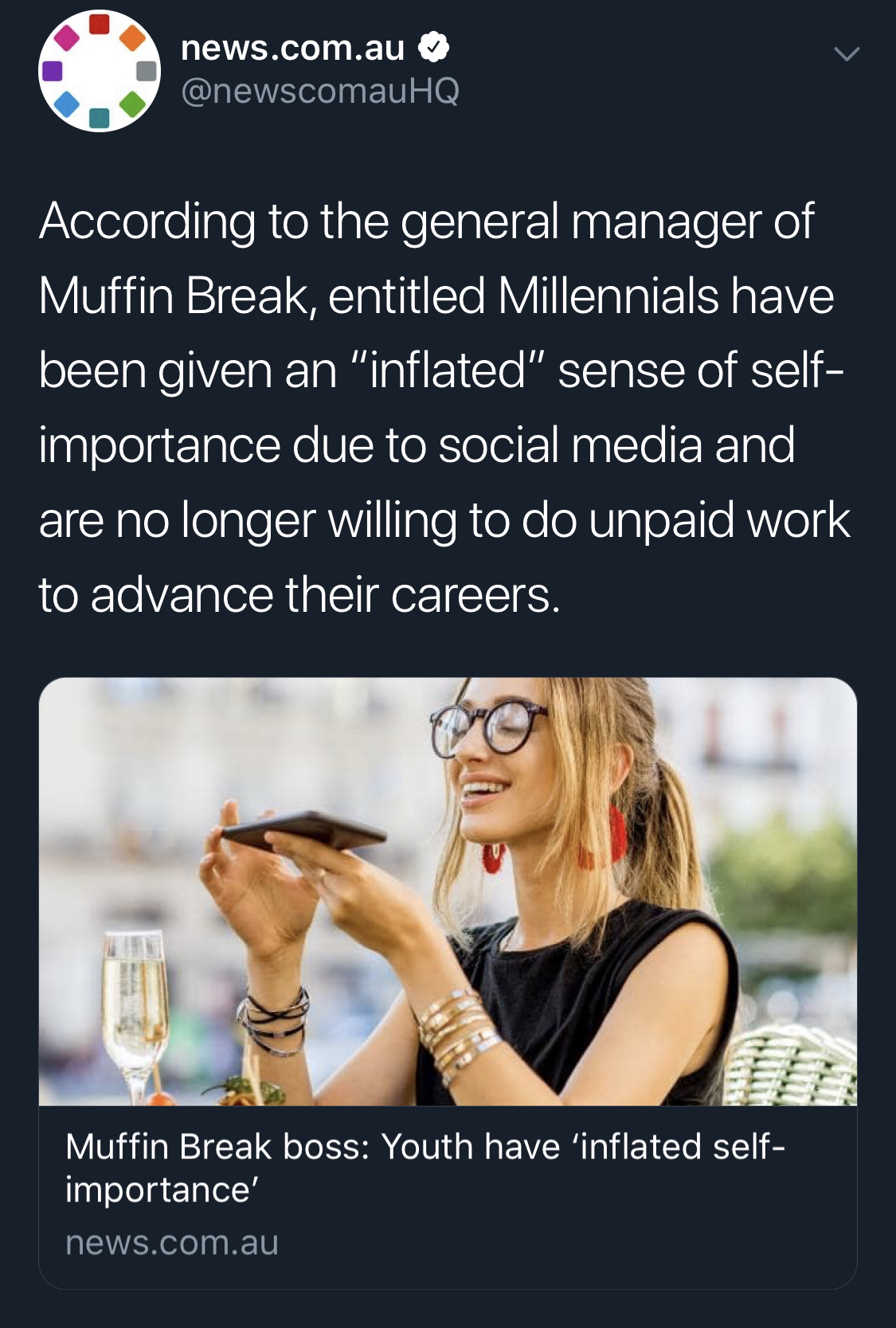The image size is (896, 1328).
Task: Click the caret in the top right corner
Action: (x=847, y=54)
